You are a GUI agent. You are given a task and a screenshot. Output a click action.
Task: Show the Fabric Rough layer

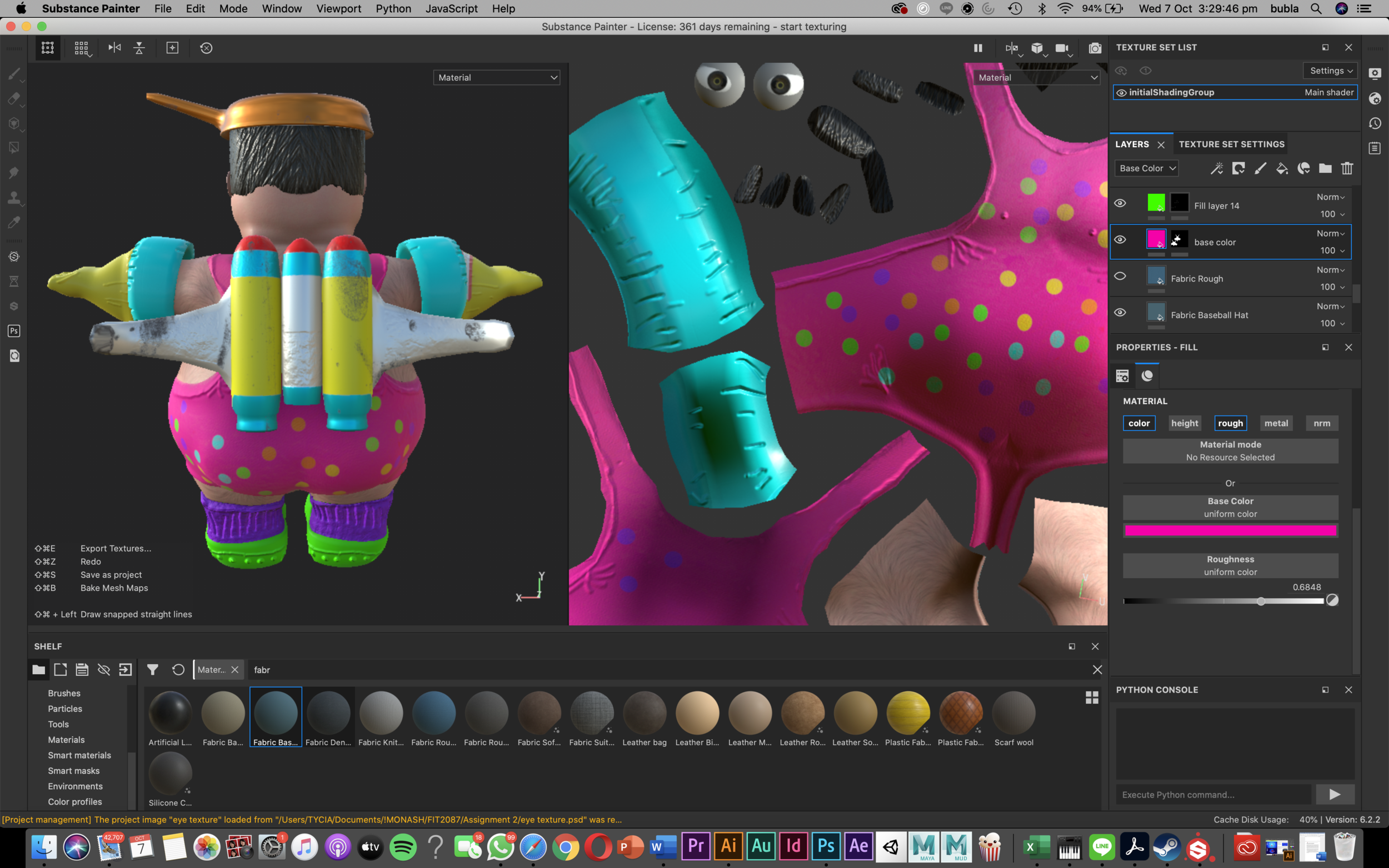(1120, 276)
